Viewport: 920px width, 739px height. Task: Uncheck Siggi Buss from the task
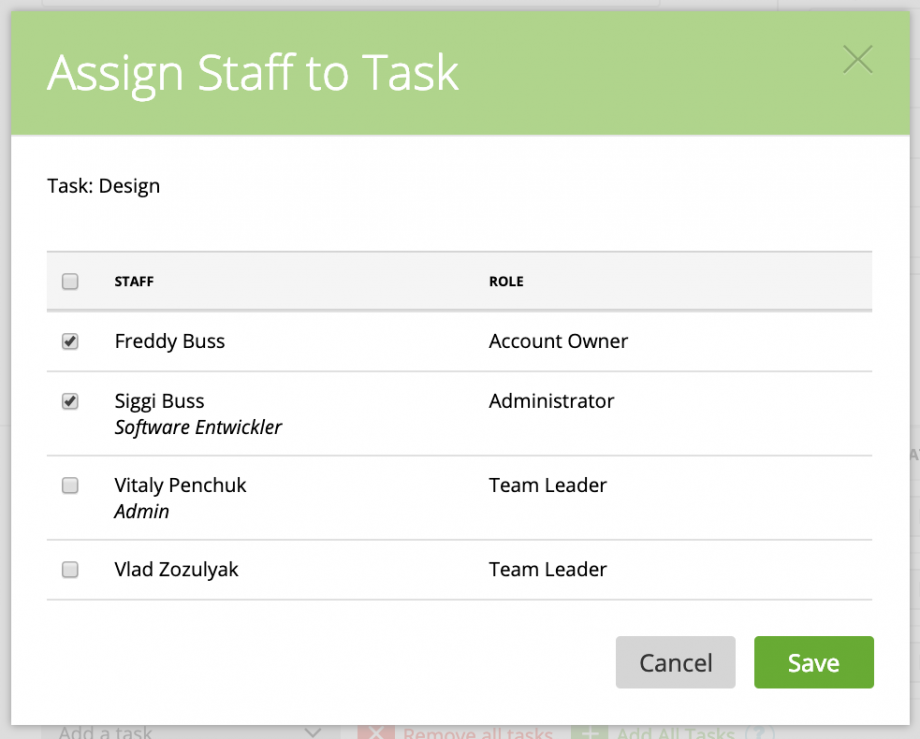tap(70, 401)
